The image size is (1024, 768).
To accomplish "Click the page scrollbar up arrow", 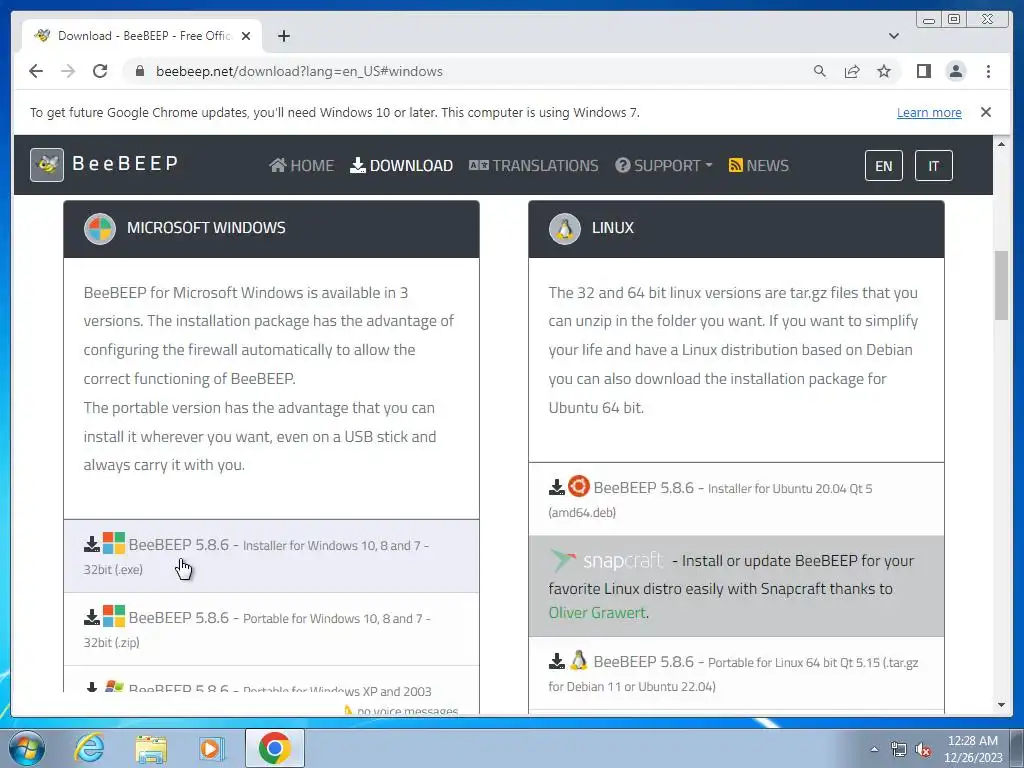I will pos(1001,144).
